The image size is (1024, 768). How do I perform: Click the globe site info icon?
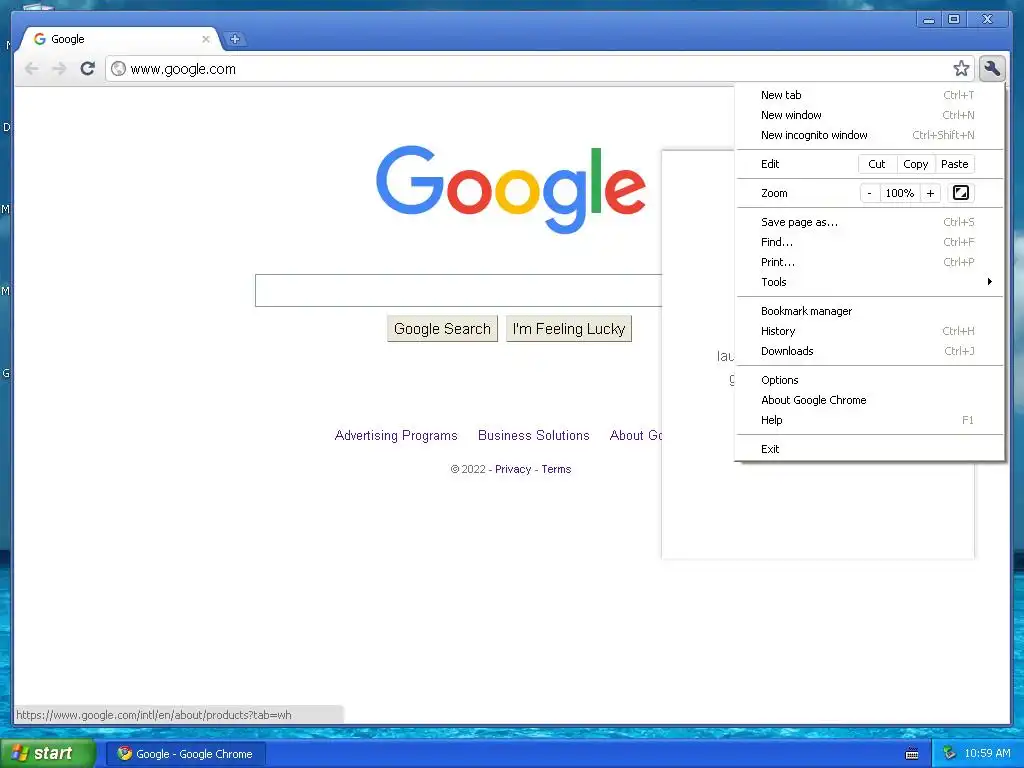[118, 69]
